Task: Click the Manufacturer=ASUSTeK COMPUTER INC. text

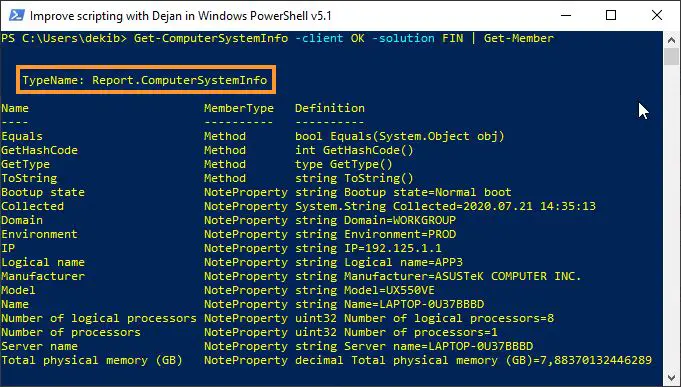Action: (463, 276)
